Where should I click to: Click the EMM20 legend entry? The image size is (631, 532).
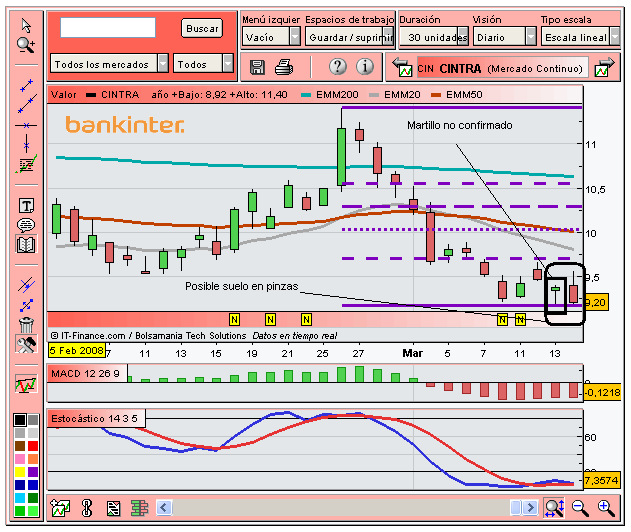[x=395, y=95]
